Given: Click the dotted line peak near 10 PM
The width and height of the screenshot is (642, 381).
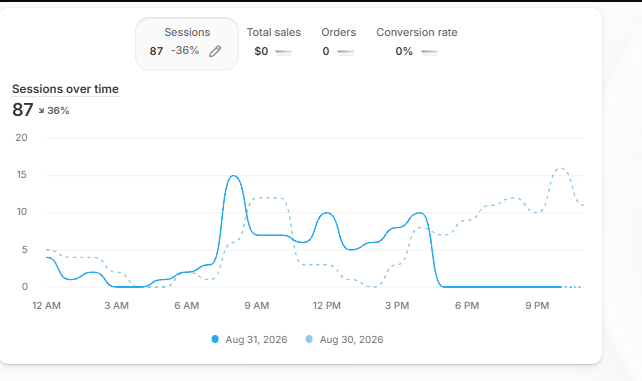Looking at the screenshot, I should point(561,168).
